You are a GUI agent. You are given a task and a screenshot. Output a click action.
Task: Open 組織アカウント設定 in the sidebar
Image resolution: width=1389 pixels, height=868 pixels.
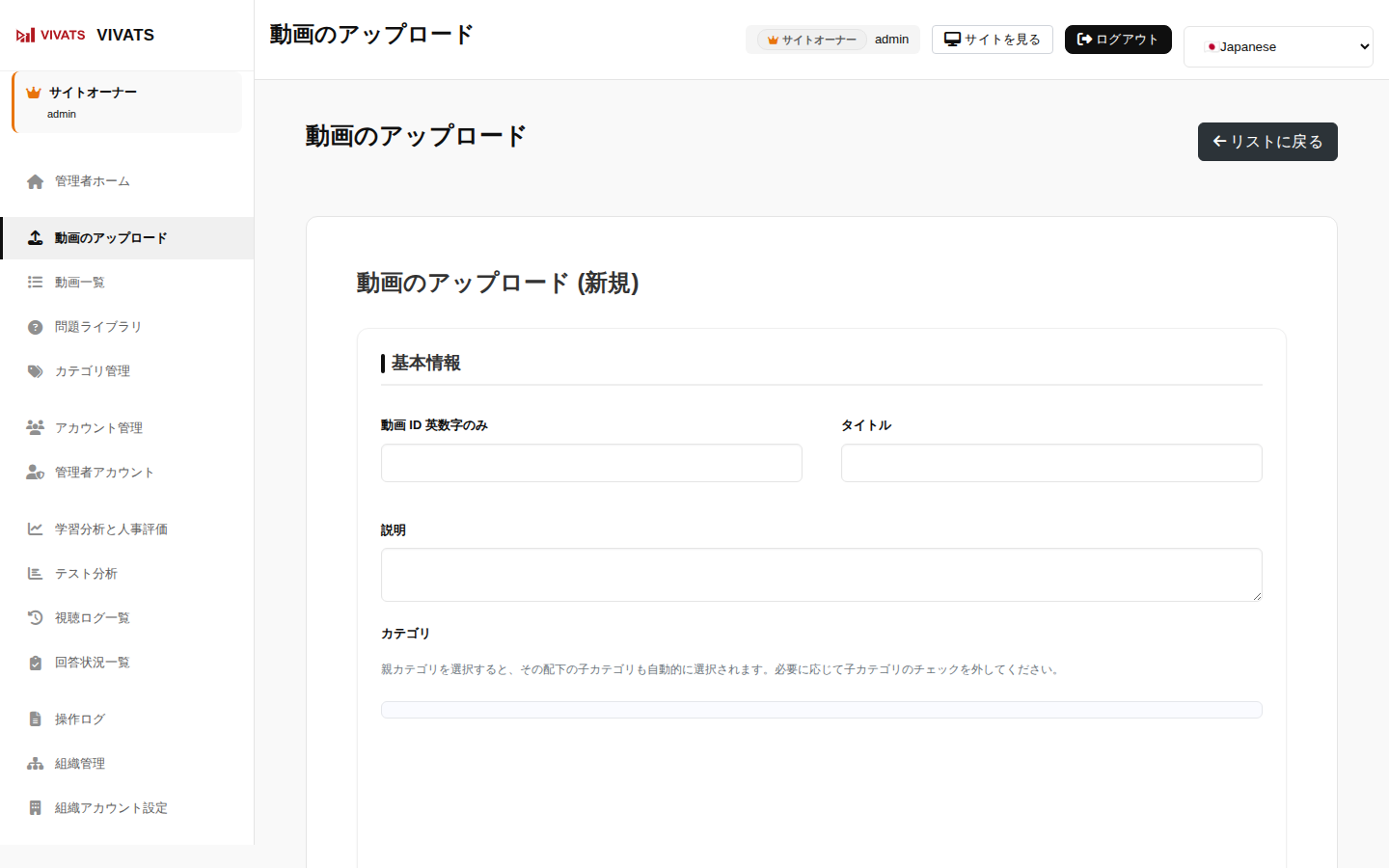click(x=127, y=808)
